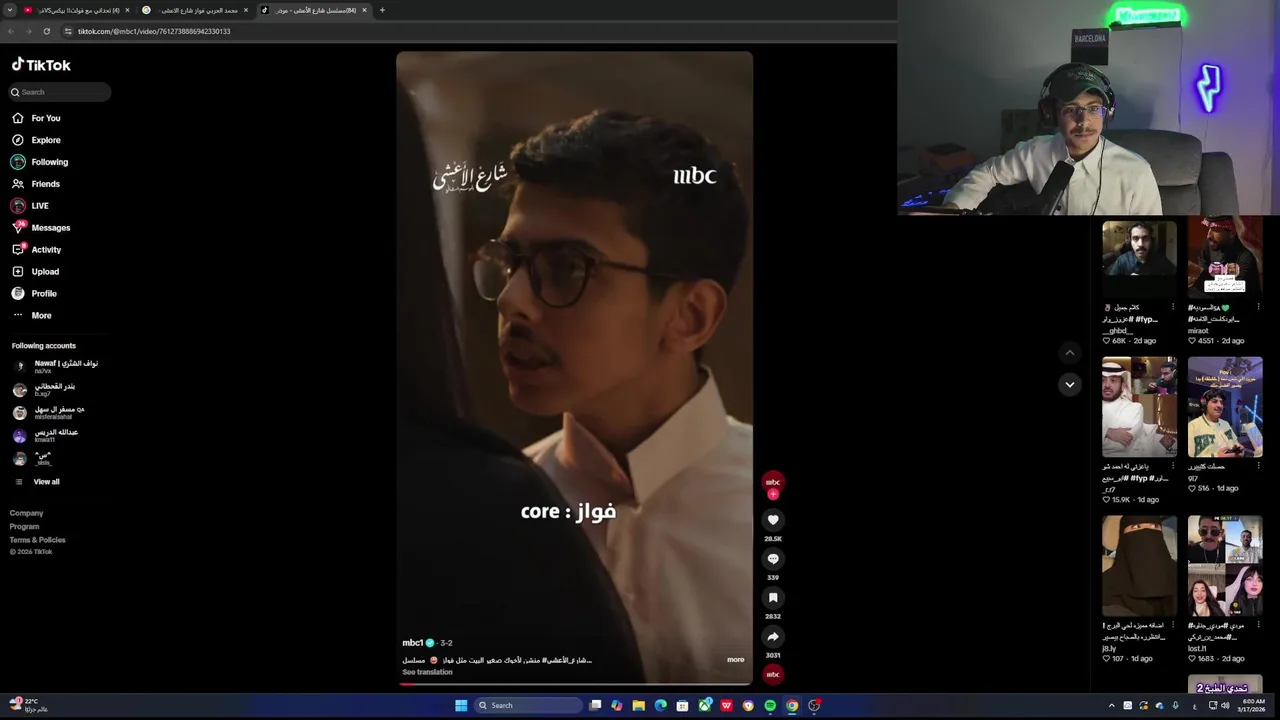Open the sound disc below share
Viewport: 1280px width, 720px height.
773,675
